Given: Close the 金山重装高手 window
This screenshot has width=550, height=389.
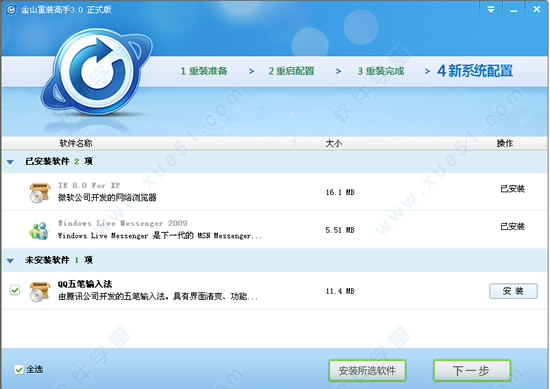Looking at the screenshot, I should [x=536, y=9].
